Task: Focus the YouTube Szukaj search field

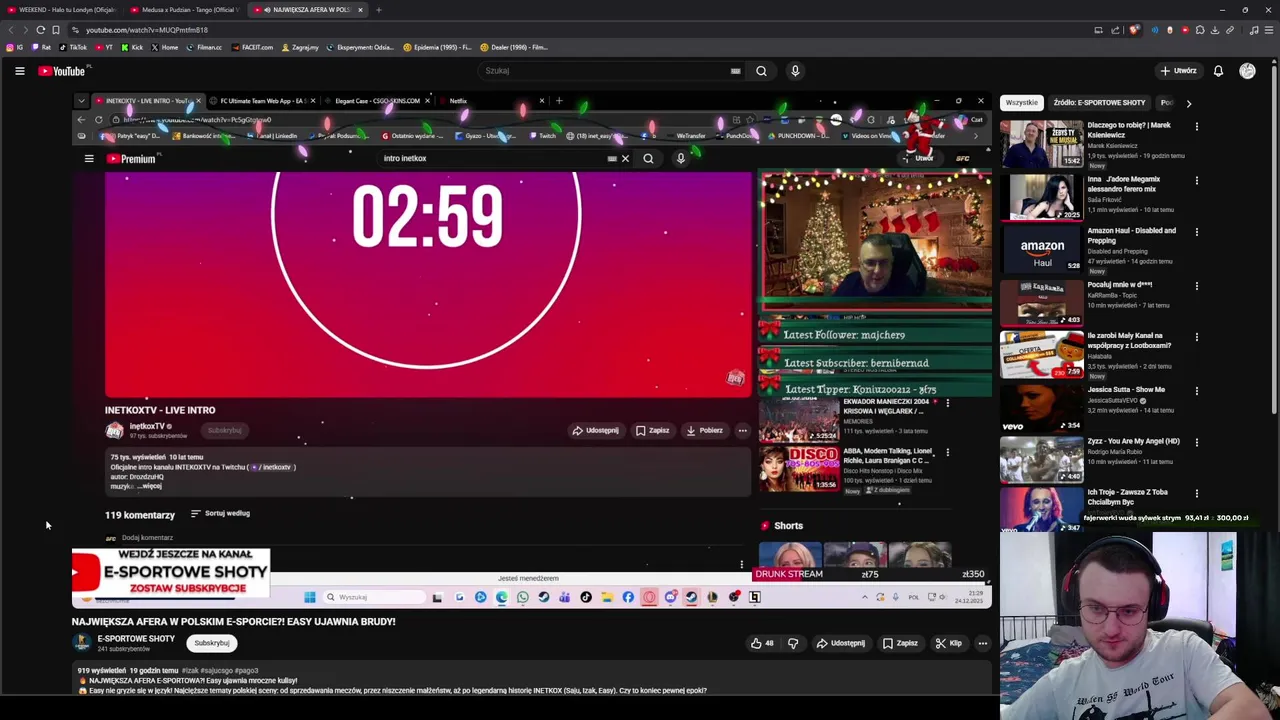Action: point(605,71)
